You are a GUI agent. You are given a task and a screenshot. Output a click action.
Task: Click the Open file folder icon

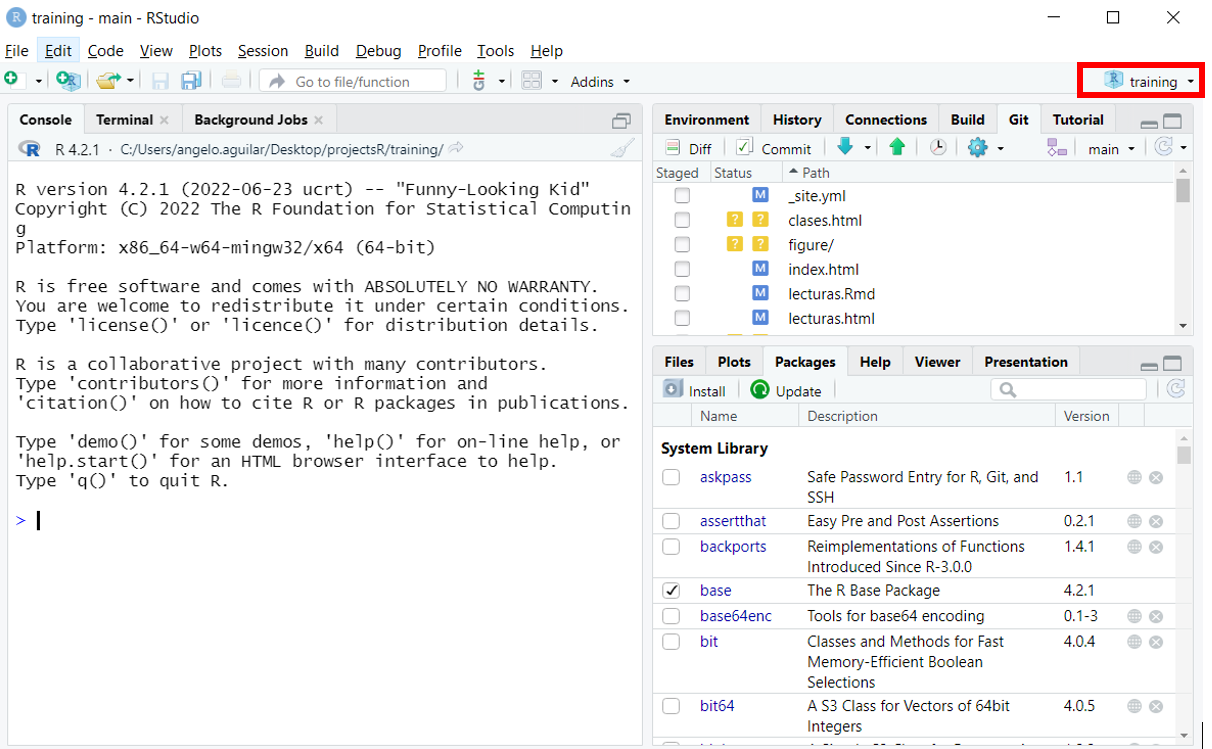(x=108, y=81)
